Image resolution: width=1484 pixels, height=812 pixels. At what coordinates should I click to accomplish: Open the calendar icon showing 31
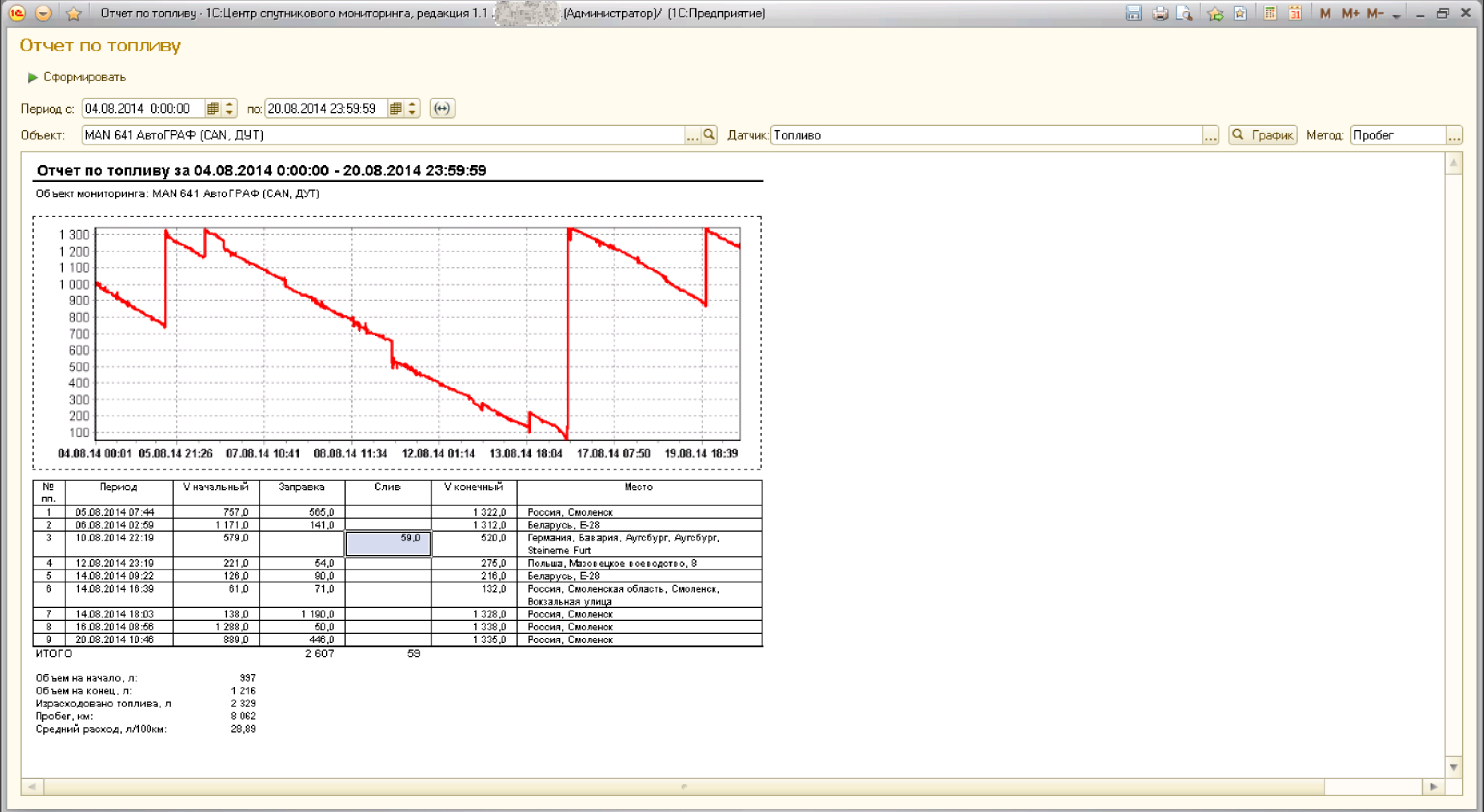tap(1295, 13)
